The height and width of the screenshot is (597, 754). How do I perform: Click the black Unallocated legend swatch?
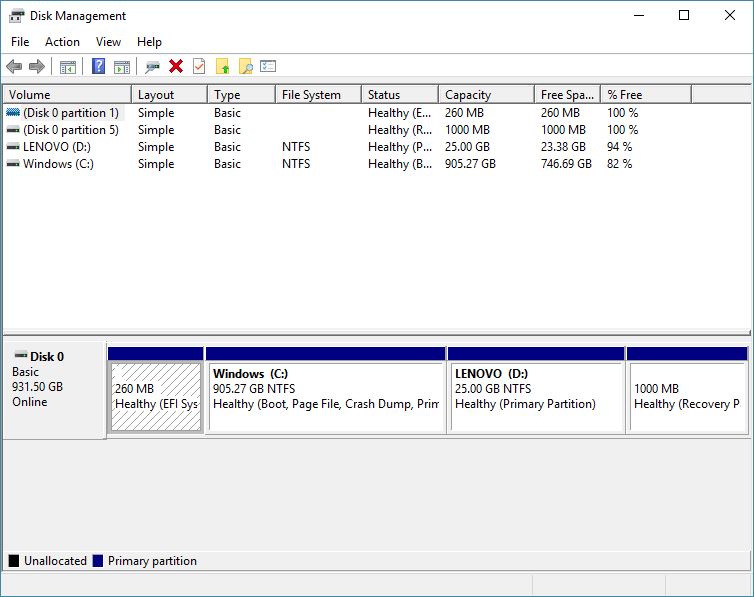coord(14,560)
